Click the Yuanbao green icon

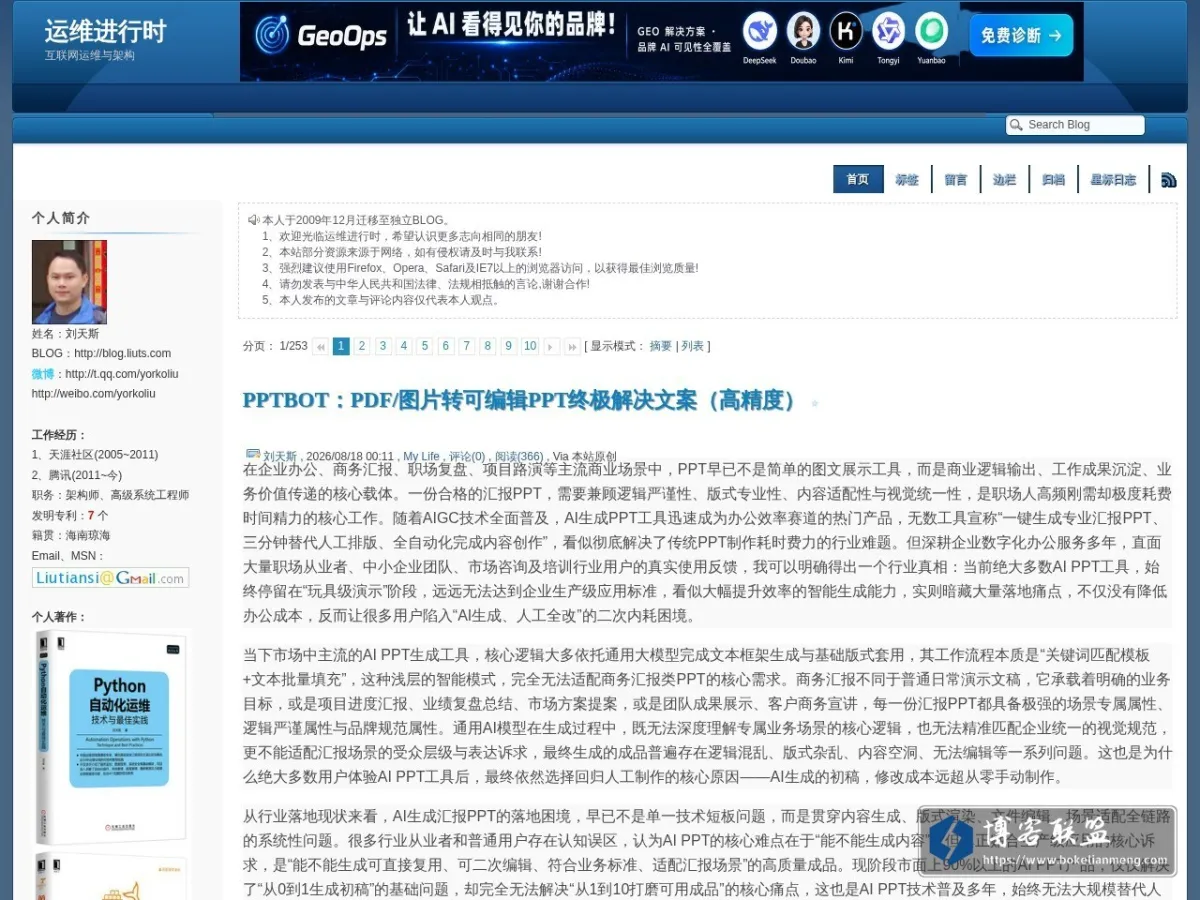pos(931,32)
